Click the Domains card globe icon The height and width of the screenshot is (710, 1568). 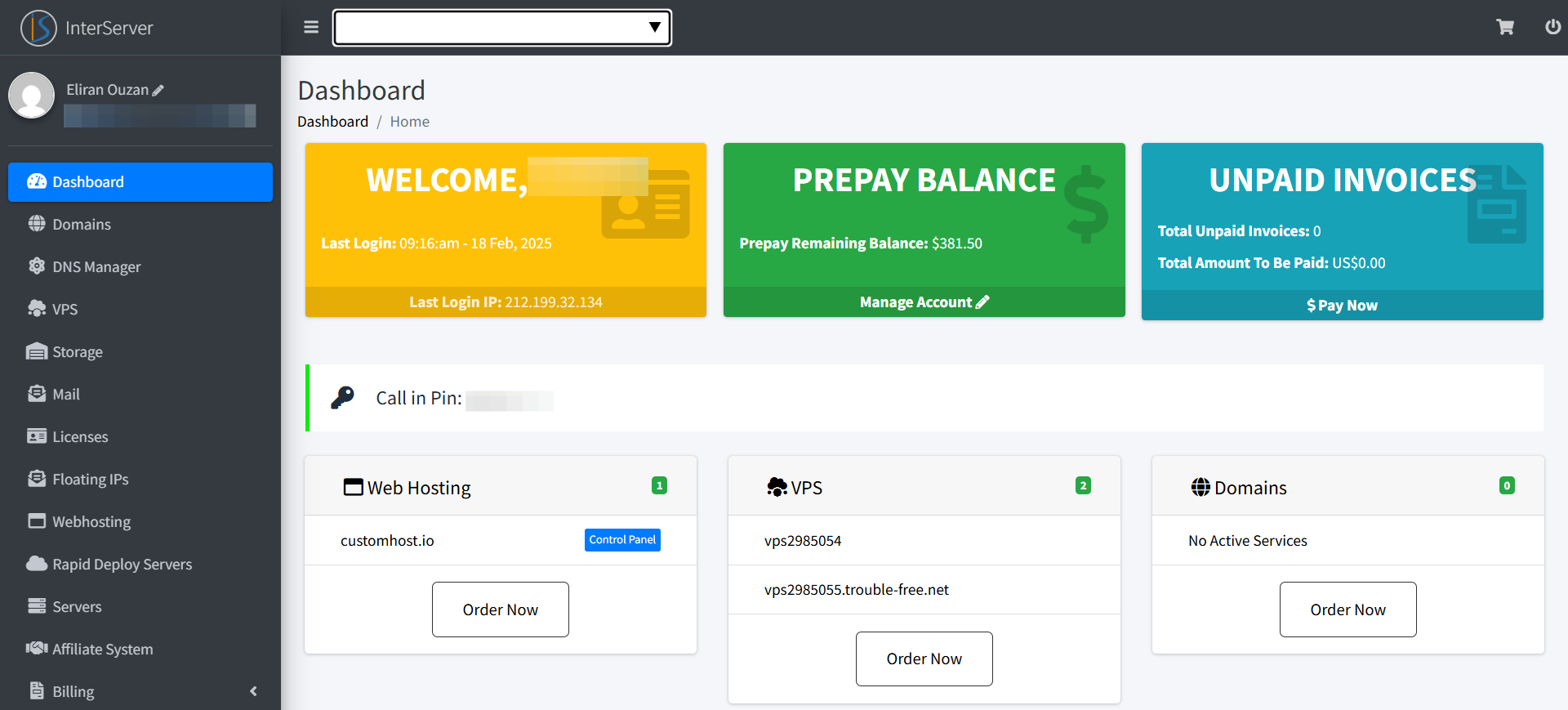pyautogui.click(x=1200, y=488)
